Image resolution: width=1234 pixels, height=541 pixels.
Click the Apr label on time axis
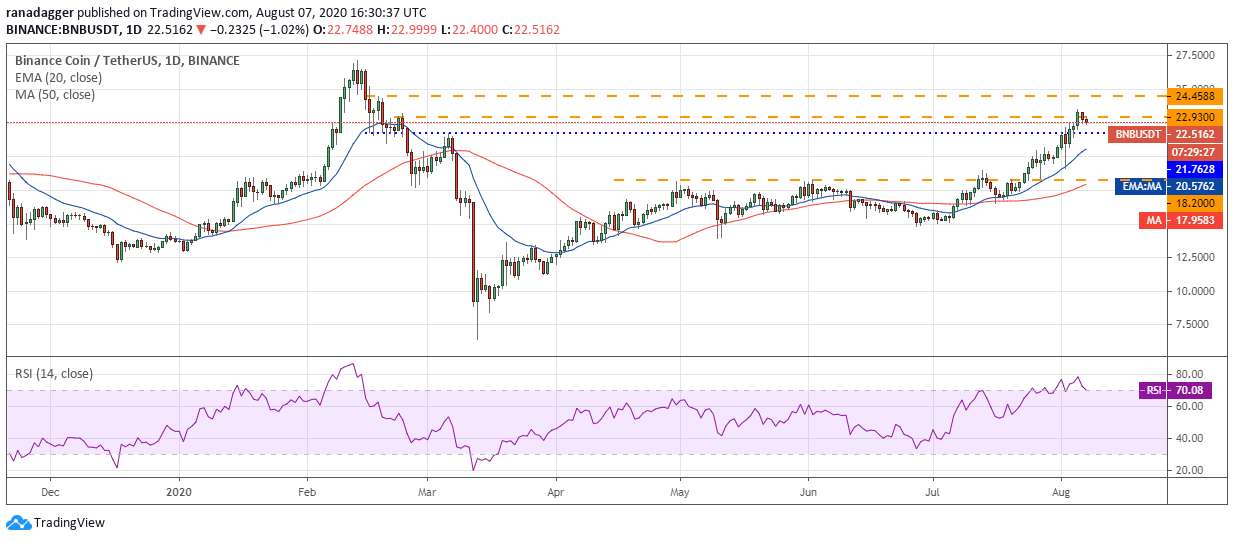(x=556, y=492)
